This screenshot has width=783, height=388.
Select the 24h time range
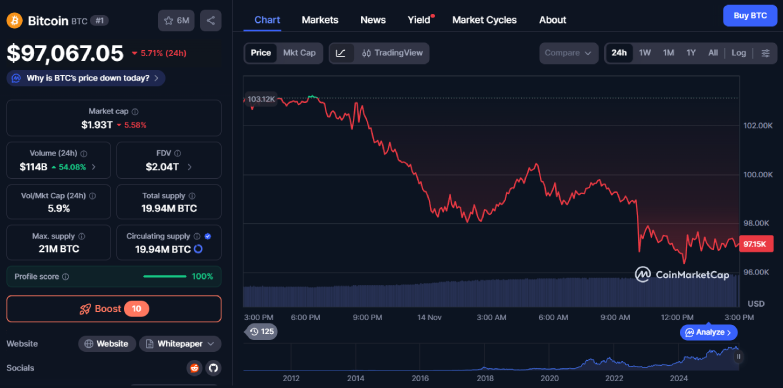pos(619,53)
